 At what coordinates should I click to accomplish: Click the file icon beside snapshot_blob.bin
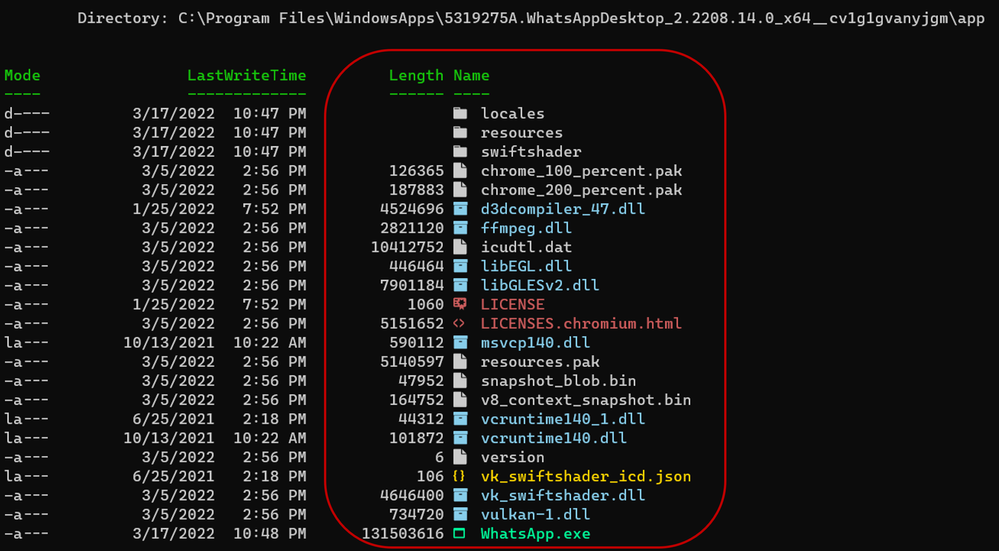click(x=460, y=381)
